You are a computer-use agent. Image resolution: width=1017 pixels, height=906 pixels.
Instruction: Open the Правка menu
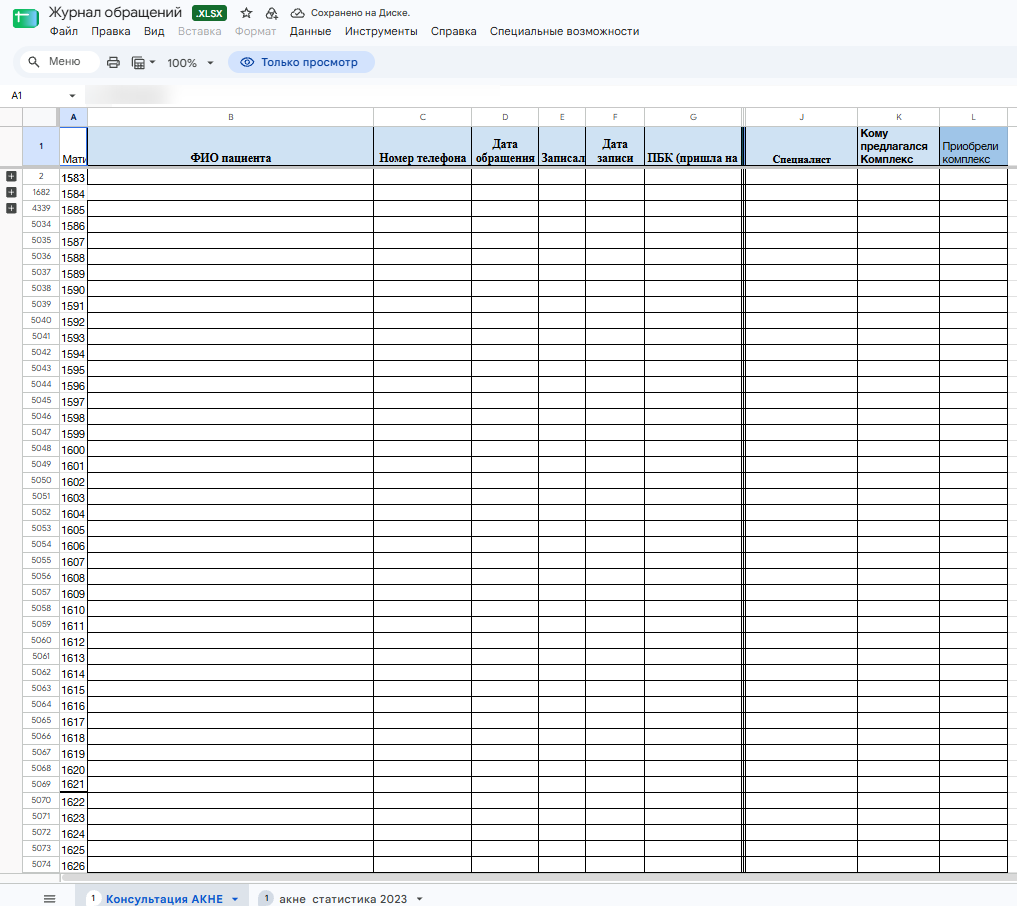point(110,31)
